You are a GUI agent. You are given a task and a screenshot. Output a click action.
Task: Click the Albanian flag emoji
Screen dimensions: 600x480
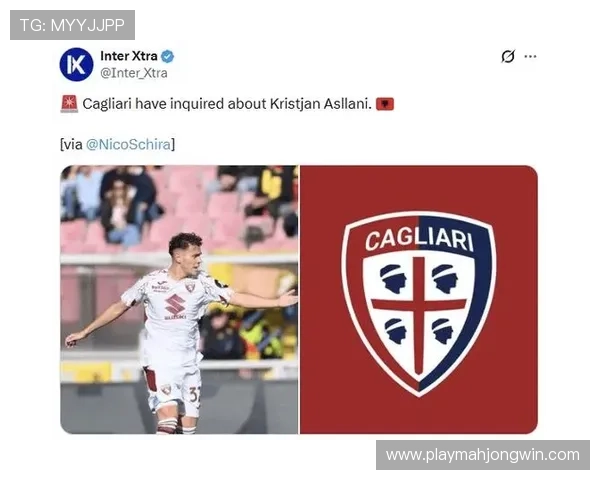[385, 104]
